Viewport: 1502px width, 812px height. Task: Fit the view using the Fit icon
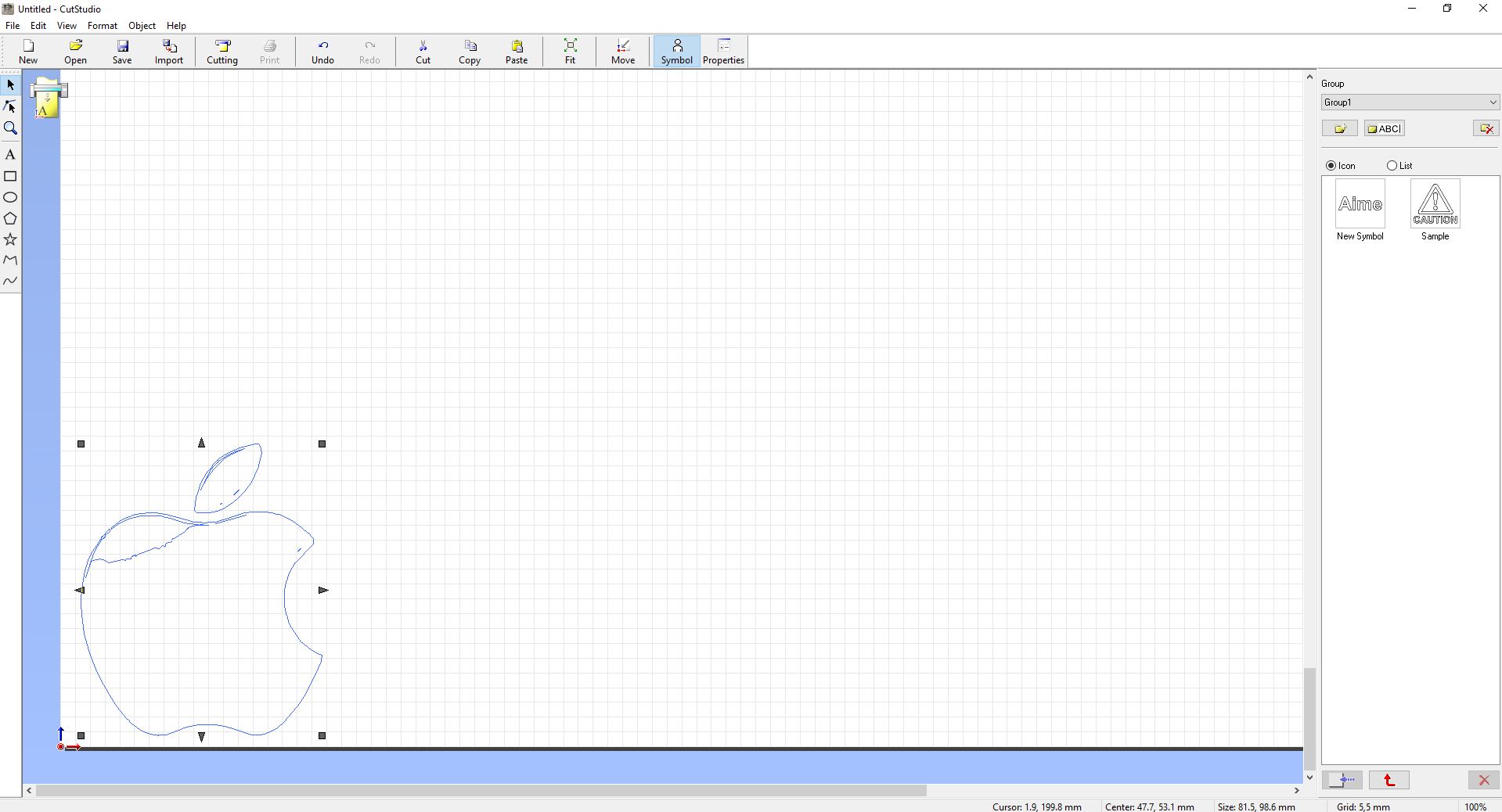click(570, 52)
